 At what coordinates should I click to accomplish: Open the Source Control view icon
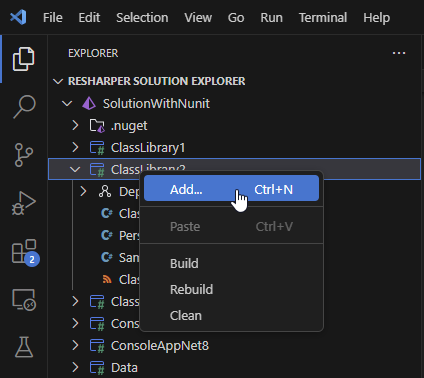tap(24, 155)
